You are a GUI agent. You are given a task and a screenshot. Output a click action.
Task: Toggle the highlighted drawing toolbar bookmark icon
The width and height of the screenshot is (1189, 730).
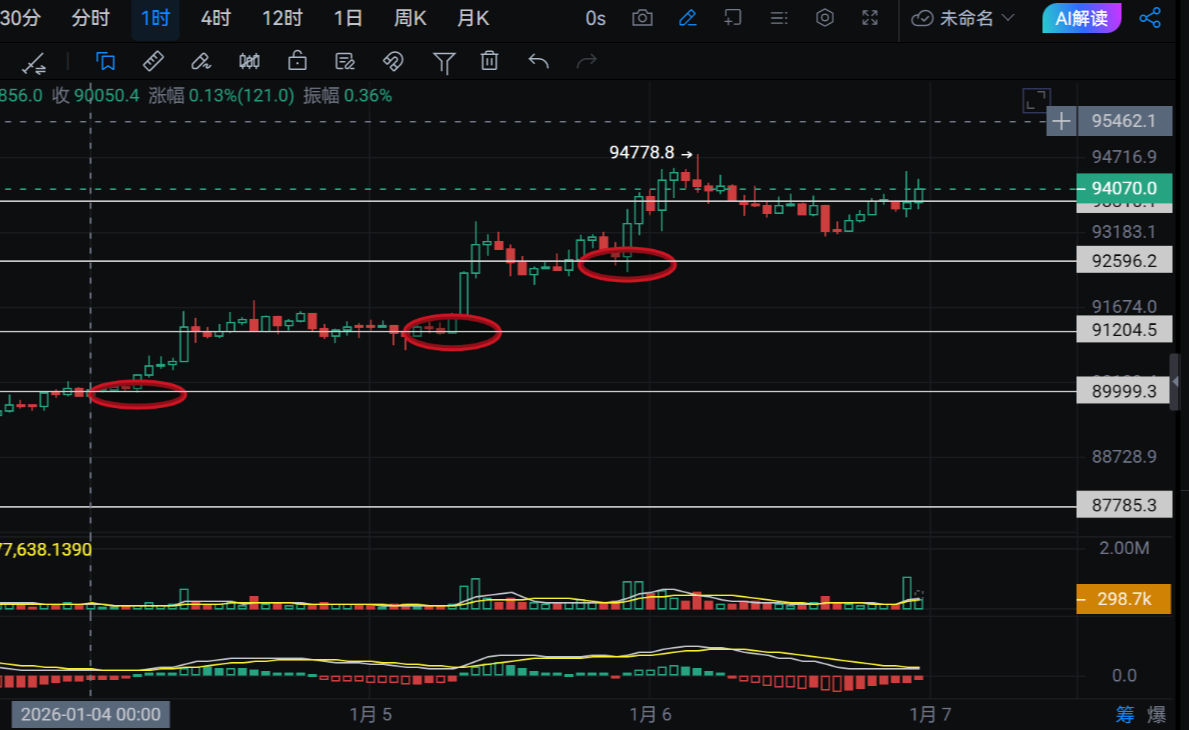[105, 61]
